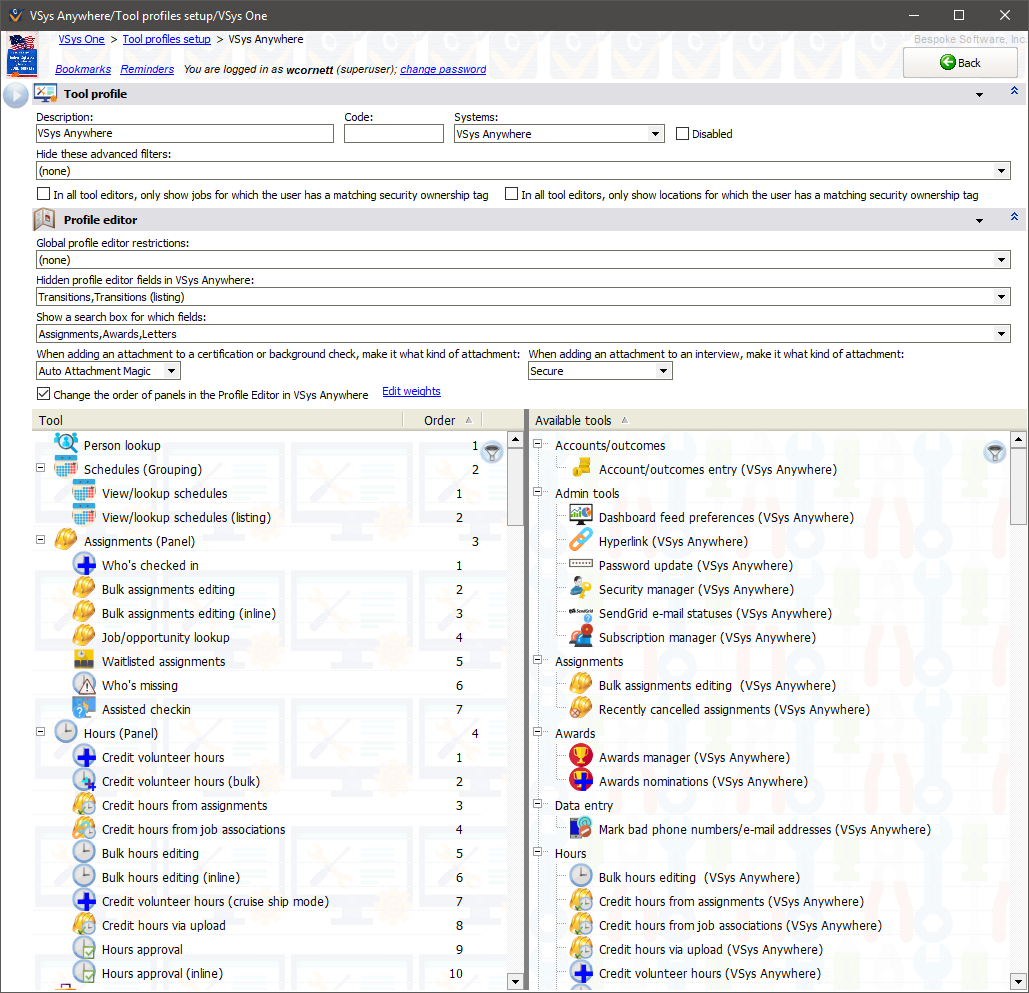Click the Person lookup icon
The width and height of the screenshot is (1029, 993).
tap(66, 445)
